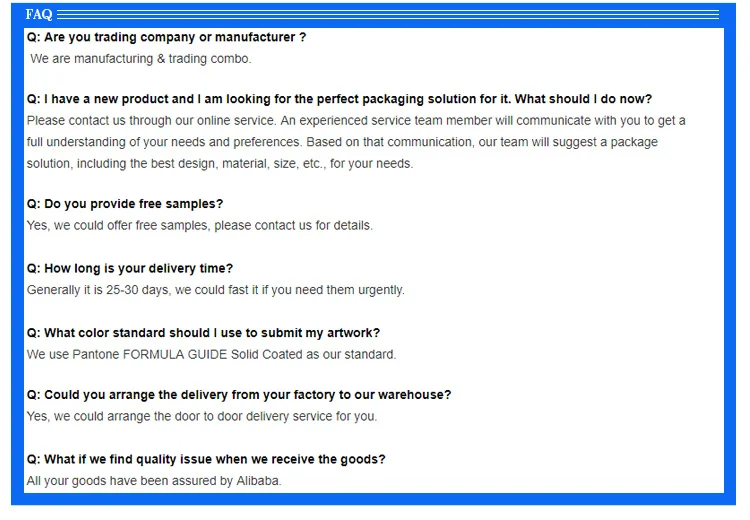Click the trading company or manufacturer question
Viewport: 750px width, 520px height.
click(x=166, y=37)
